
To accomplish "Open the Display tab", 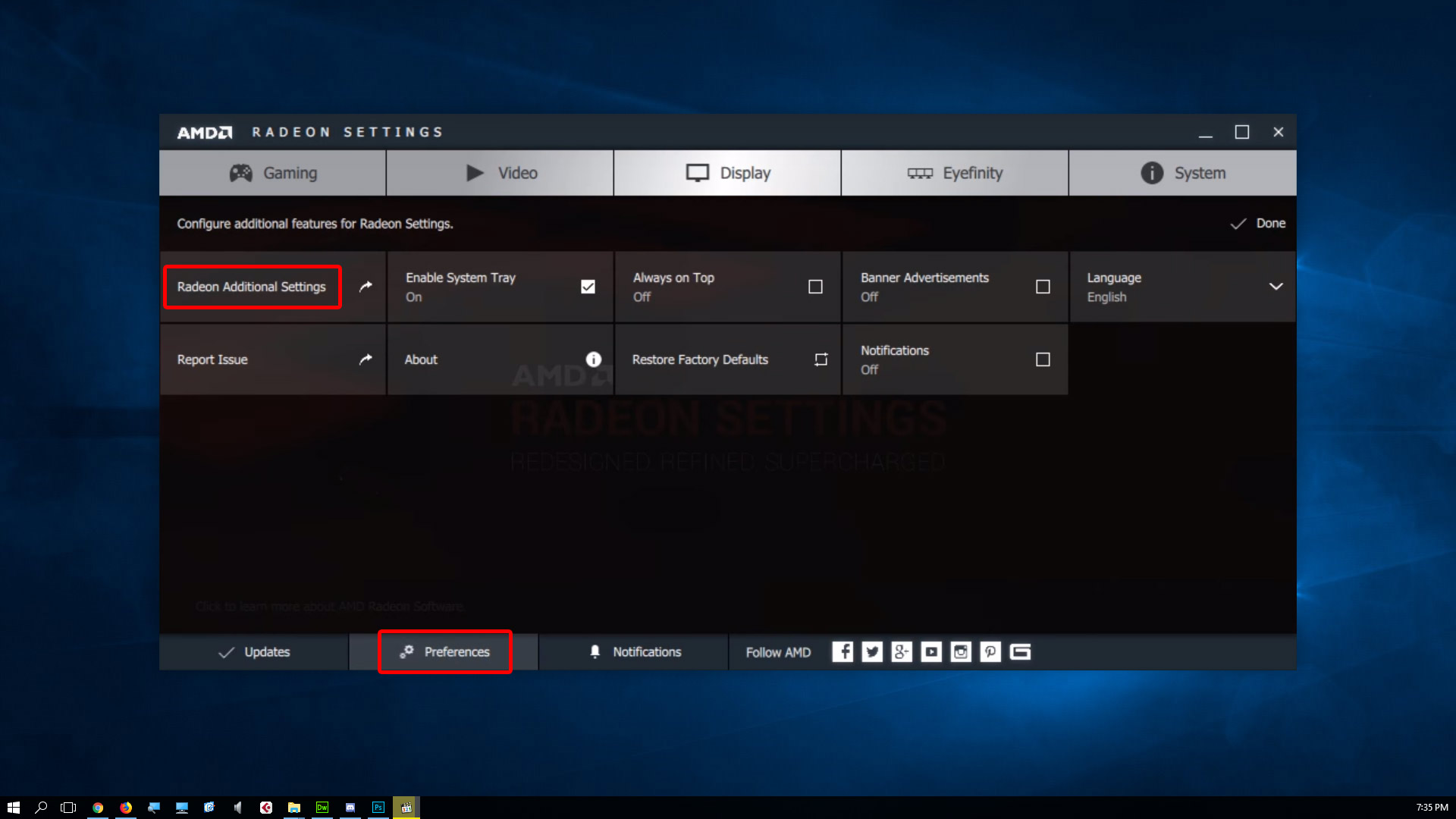I will pos(728,173).
